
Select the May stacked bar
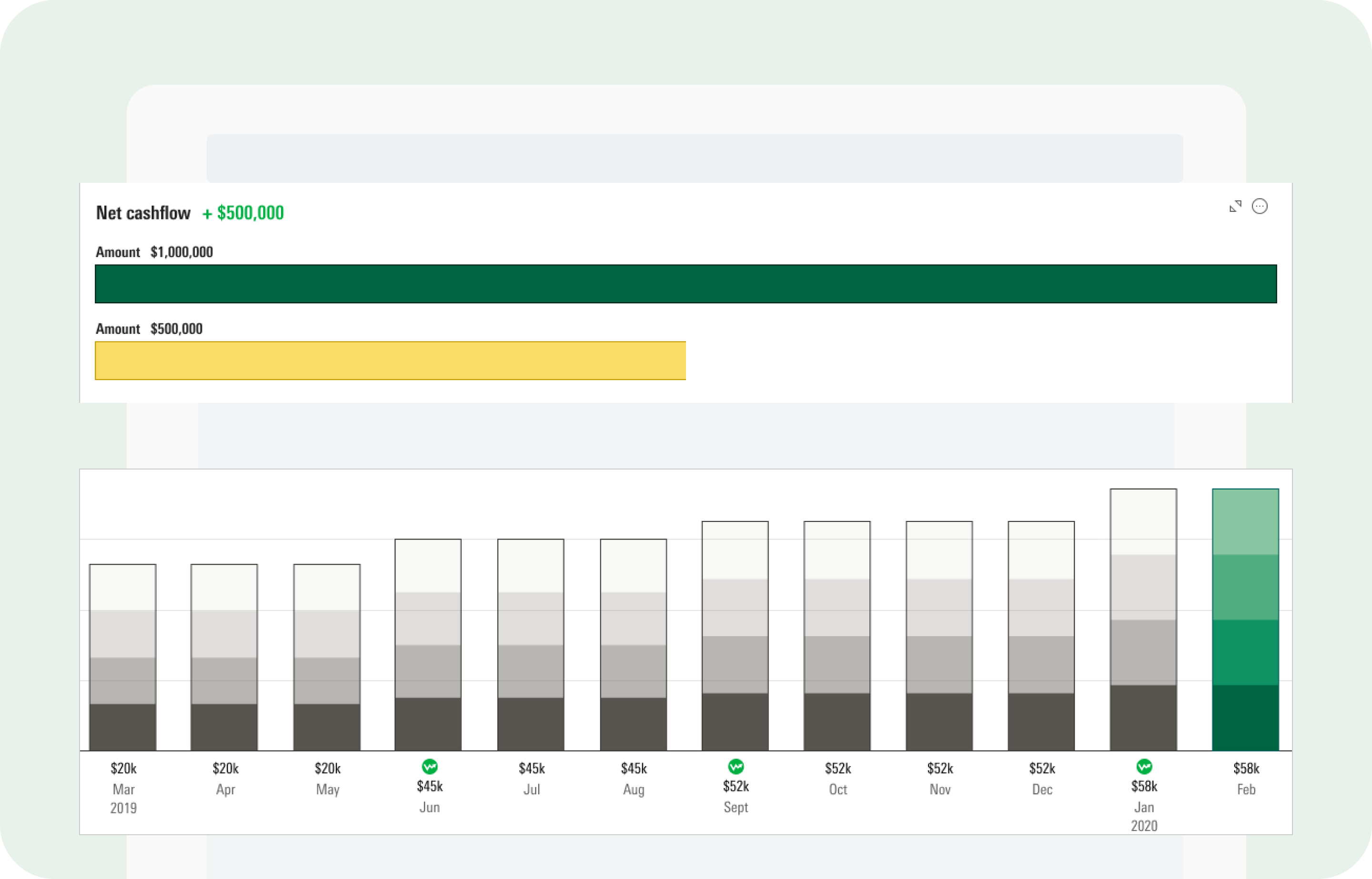coord(327,657)
